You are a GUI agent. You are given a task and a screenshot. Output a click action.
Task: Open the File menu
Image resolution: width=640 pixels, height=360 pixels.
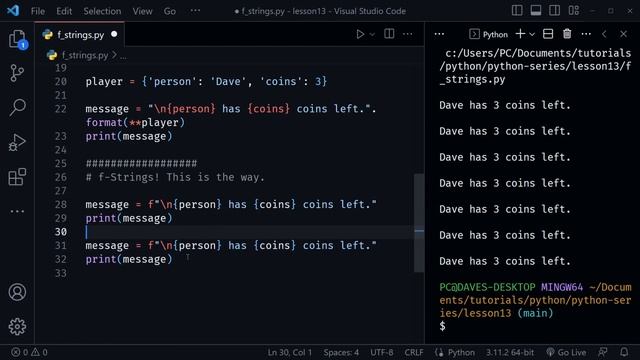(38, 11)
